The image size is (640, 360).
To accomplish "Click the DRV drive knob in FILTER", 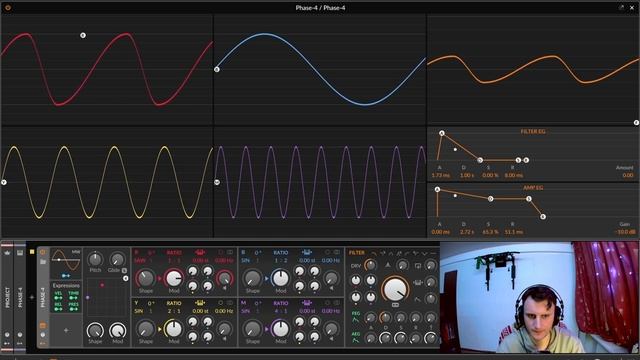I will click(370, 265).
